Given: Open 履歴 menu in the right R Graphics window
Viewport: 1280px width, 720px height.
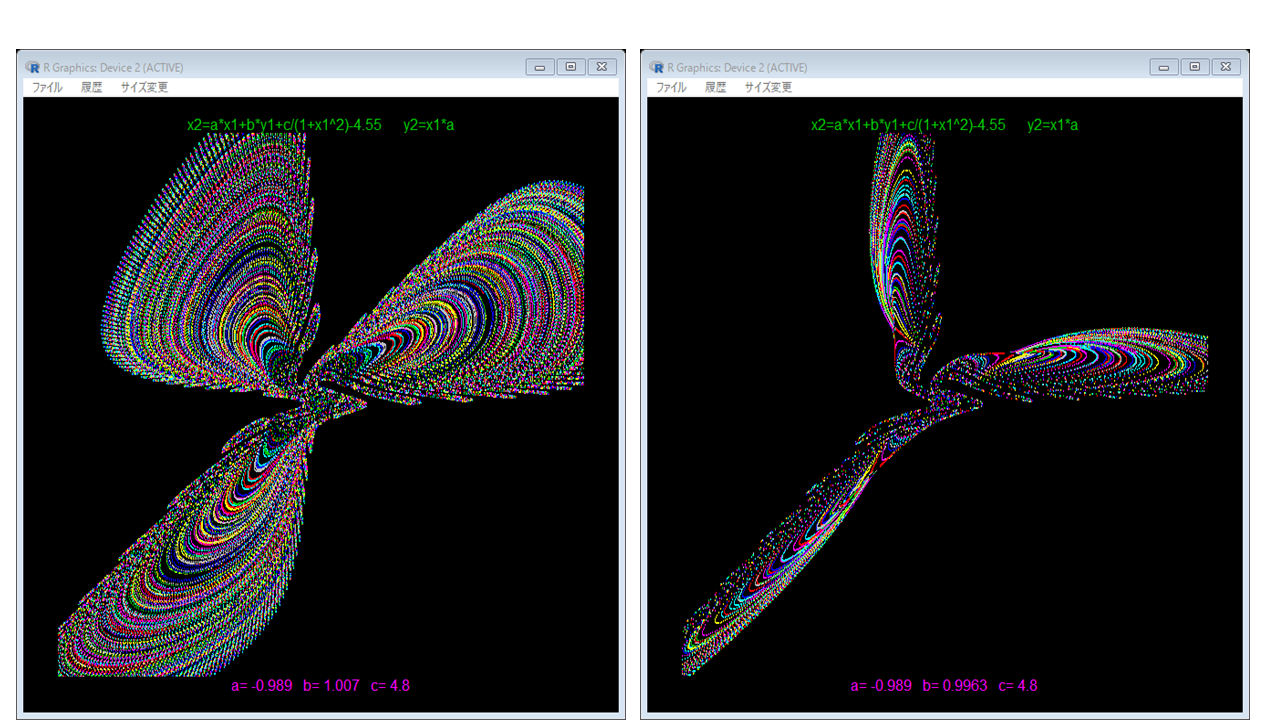Looking at the screenshot, I should tap(715, 87).
